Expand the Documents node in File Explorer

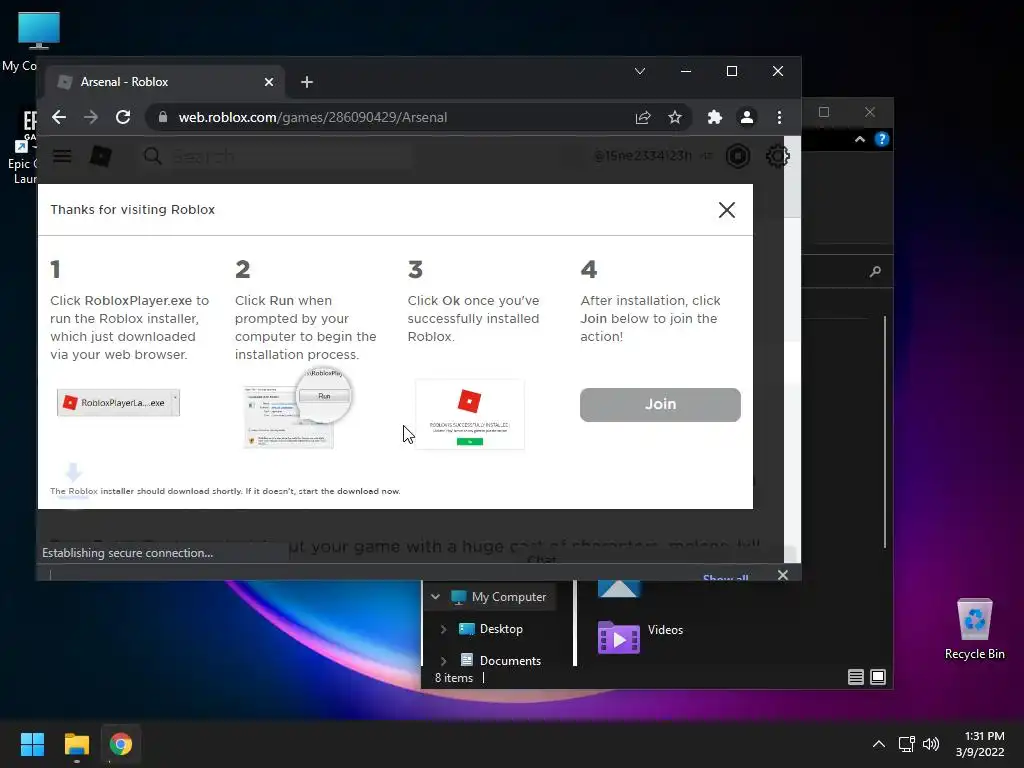click(443, 661)
